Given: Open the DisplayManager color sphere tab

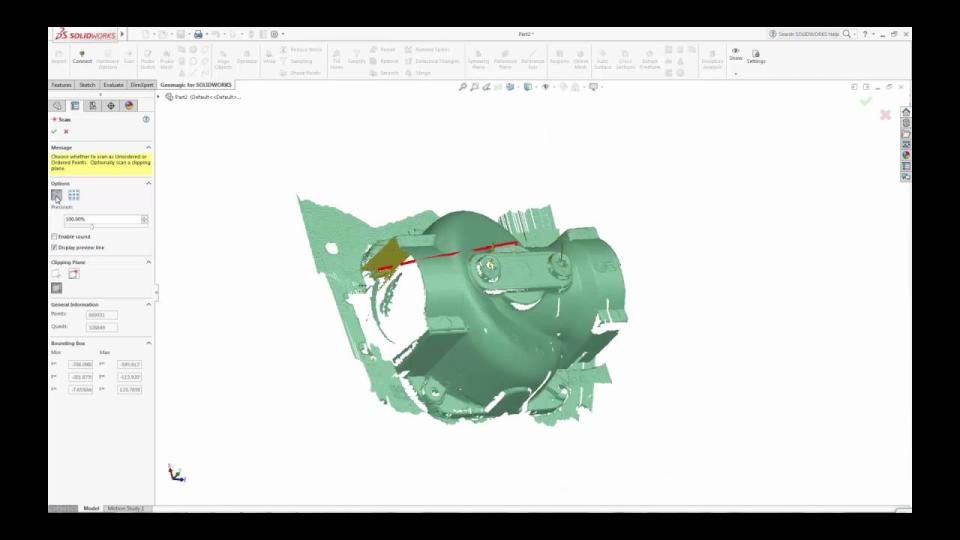Looking at the screenshot, I should click(x=129, y=106).
